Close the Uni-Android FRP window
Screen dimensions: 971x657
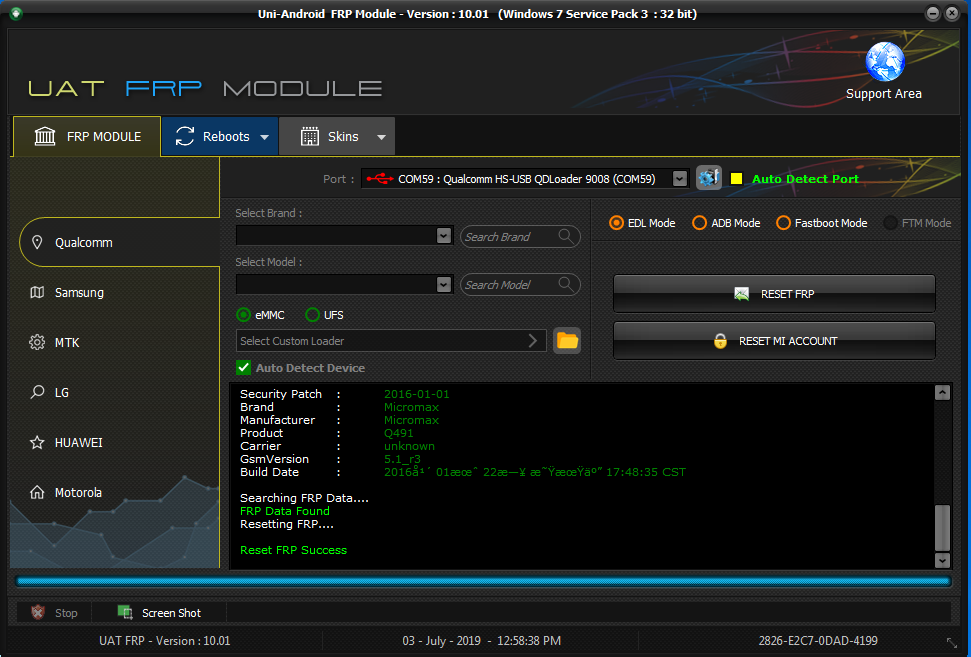coord(952,13)
